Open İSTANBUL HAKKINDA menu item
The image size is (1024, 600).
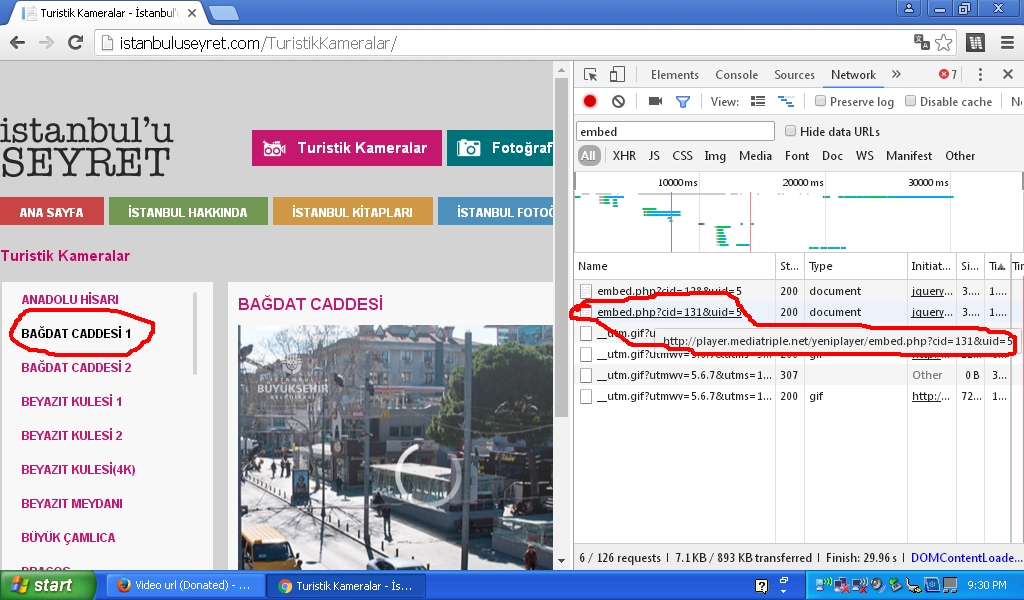(x=188, y=212)
